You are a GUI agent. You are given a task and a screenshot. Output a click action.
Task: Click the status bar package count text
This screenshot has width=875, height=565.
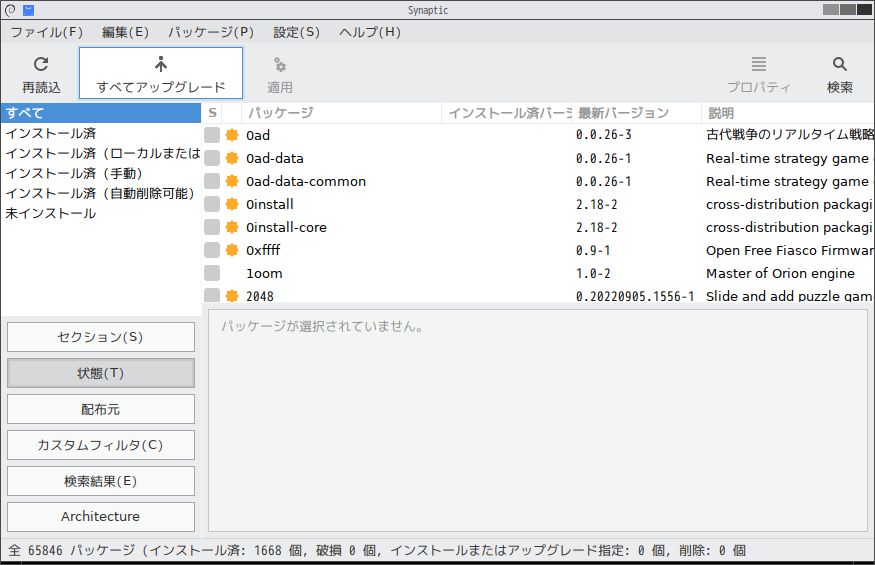click(376, 551)
